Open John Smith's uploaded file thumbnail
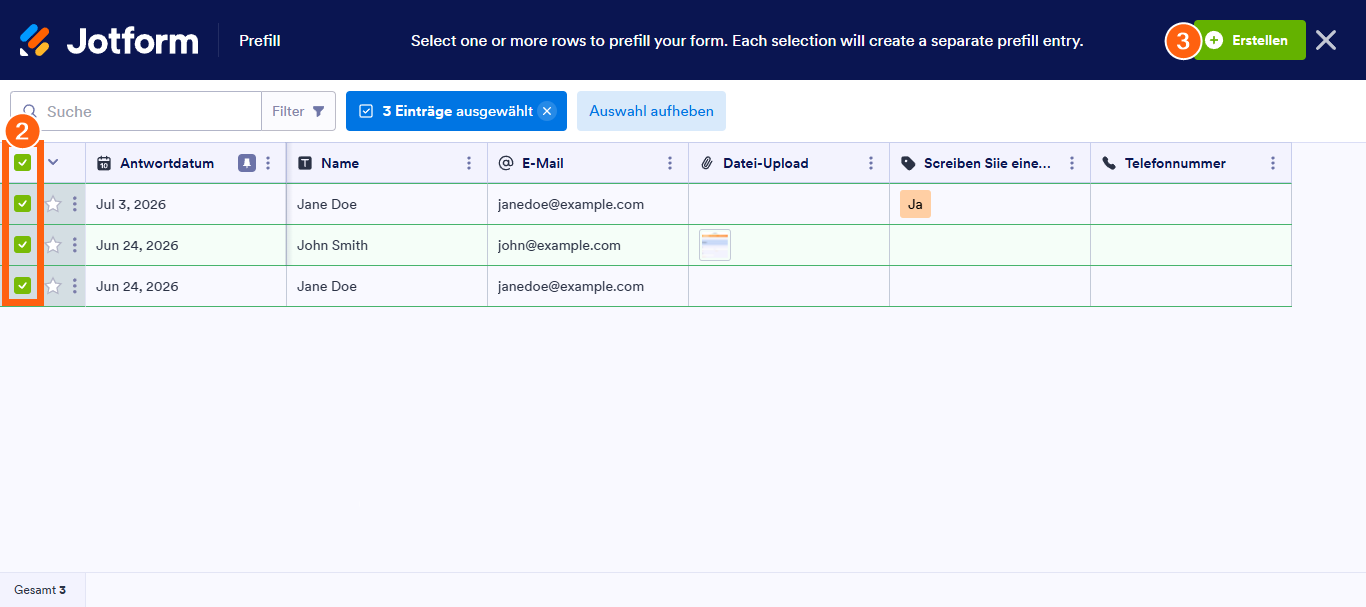Viewport: 1366px width, 607px height. pyautogui.click(x=715, y=245)
